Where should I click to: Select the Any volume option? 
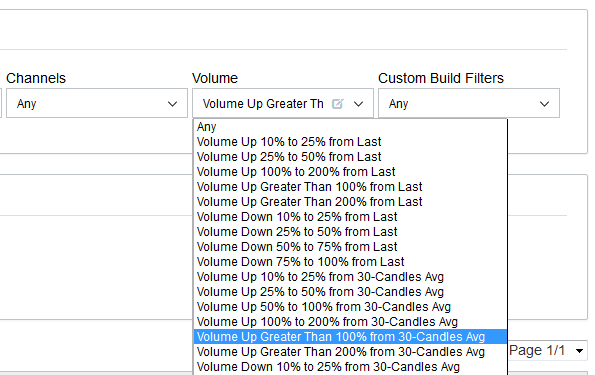click(x=350, y=127)
